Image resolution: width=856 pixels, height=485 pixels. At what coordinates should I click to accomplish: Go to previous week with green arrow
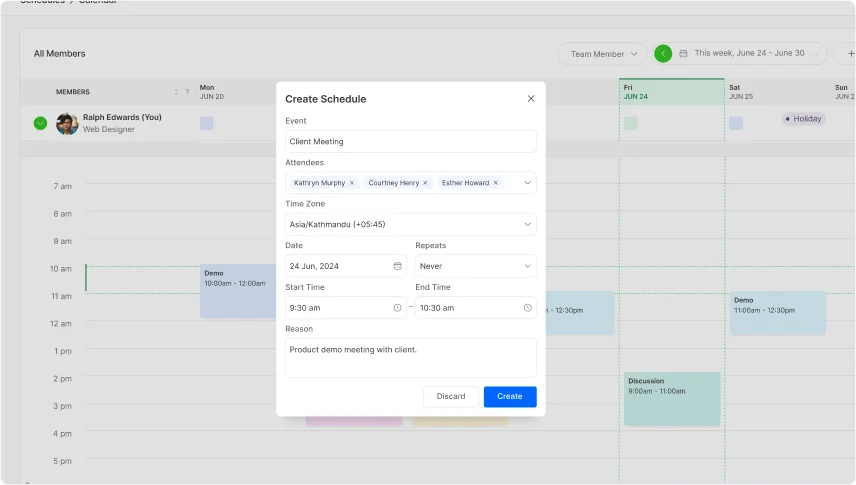click(663, 54)
